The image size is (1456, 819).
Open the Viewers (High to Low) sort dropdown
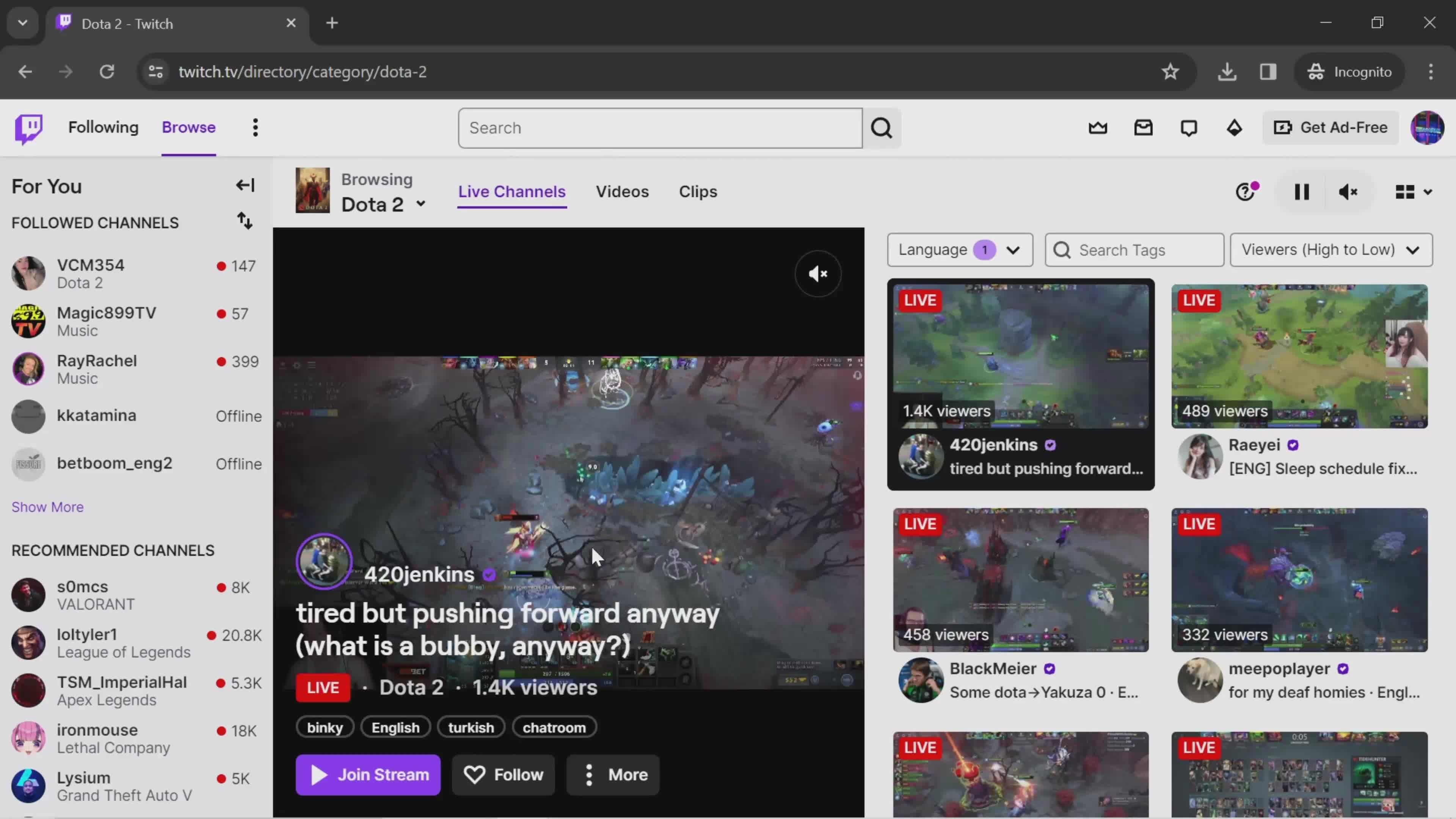point(1331,250)
